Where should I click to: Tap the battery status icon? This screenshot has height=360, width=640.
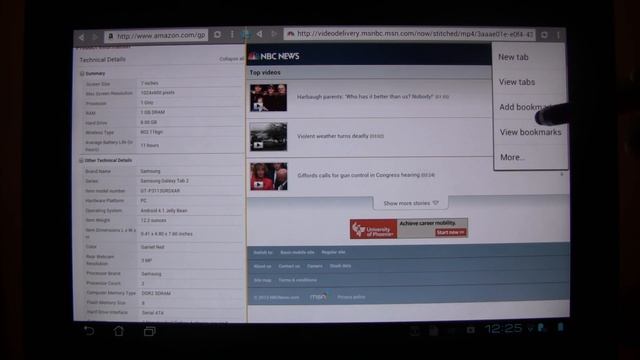click(560, 327)
